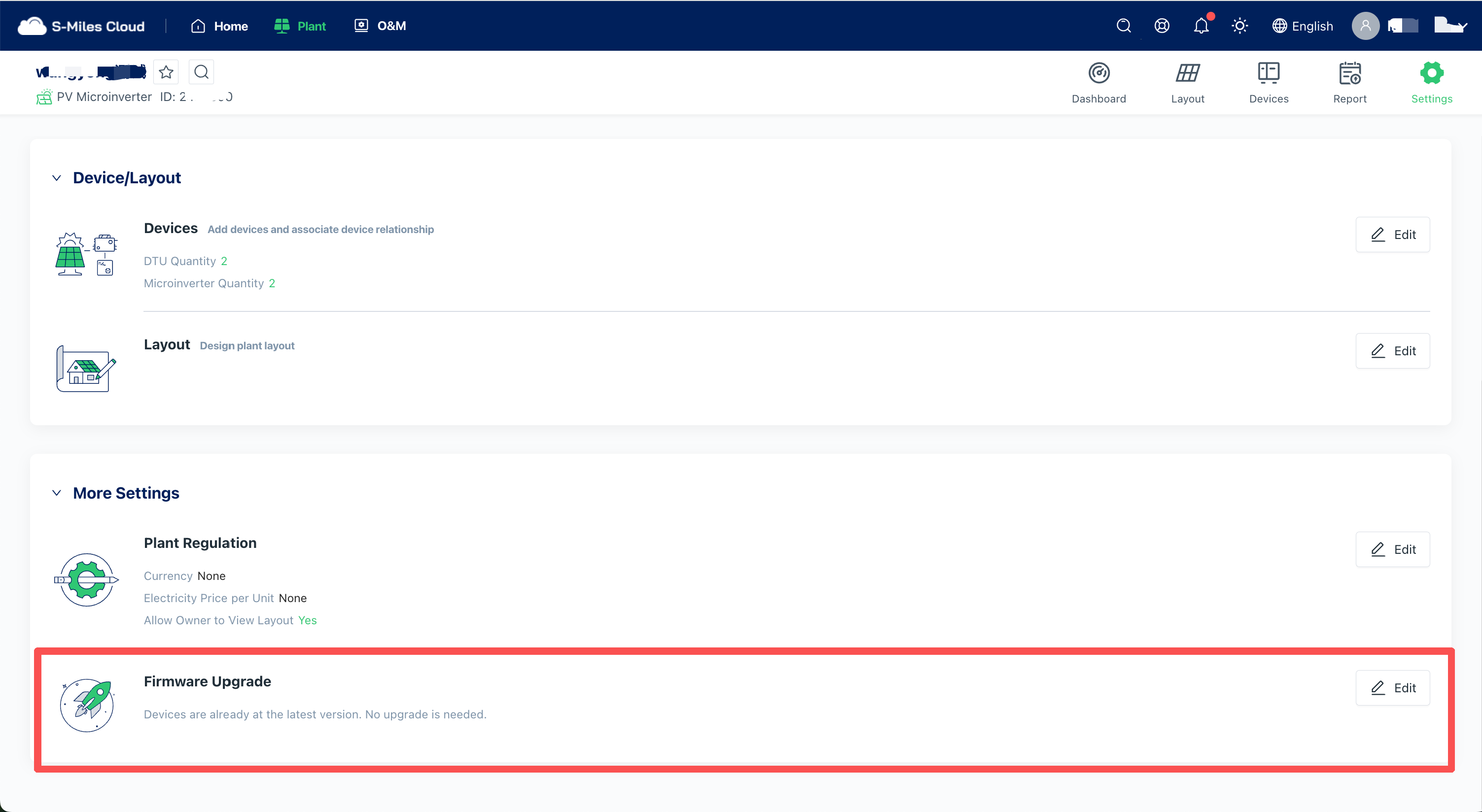
Task: Open the plant Layout view
Action: (x=1188, y=82)
